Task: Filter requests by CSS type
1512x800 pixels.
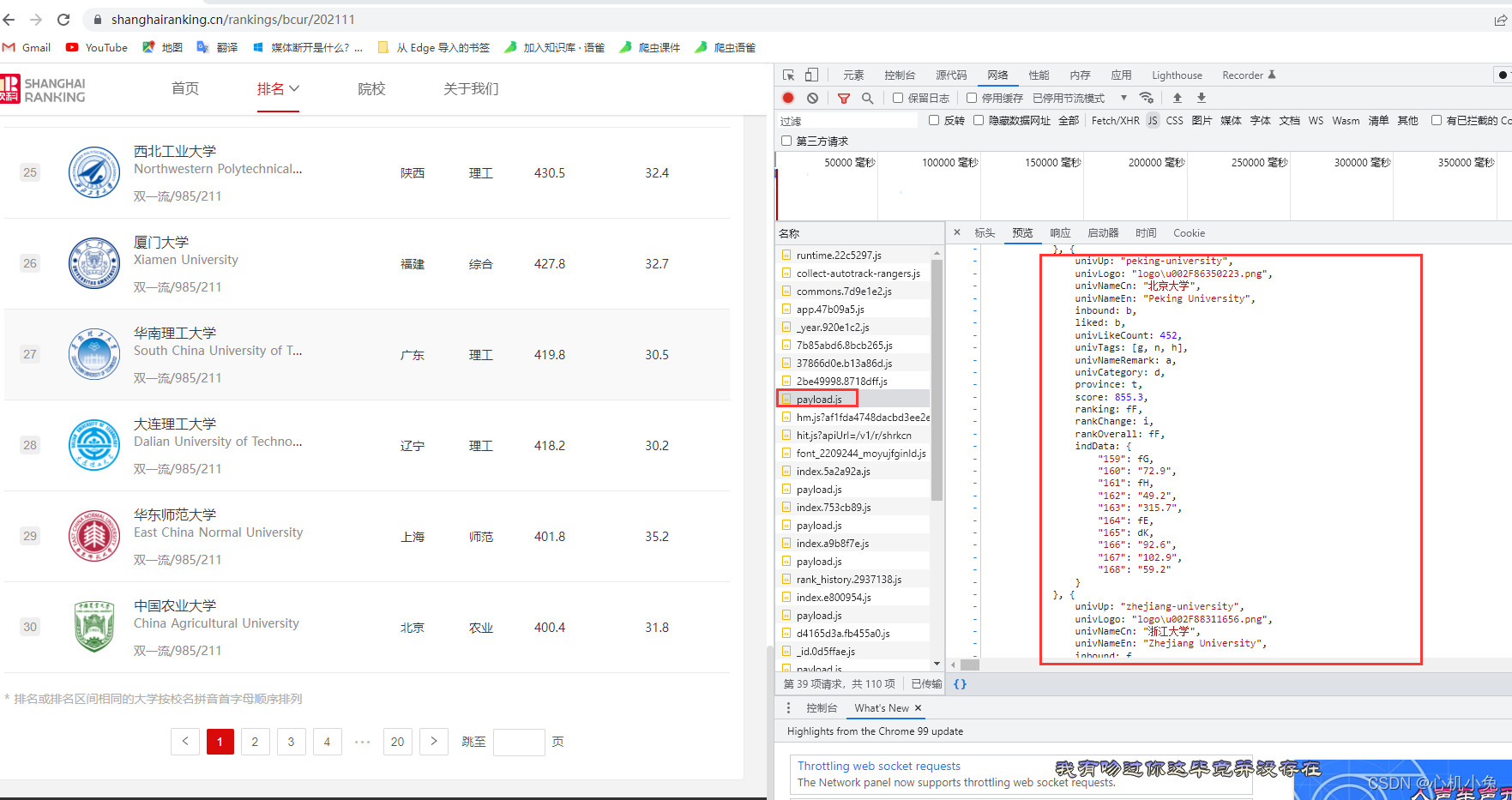Action: (x=1174, y=120)
